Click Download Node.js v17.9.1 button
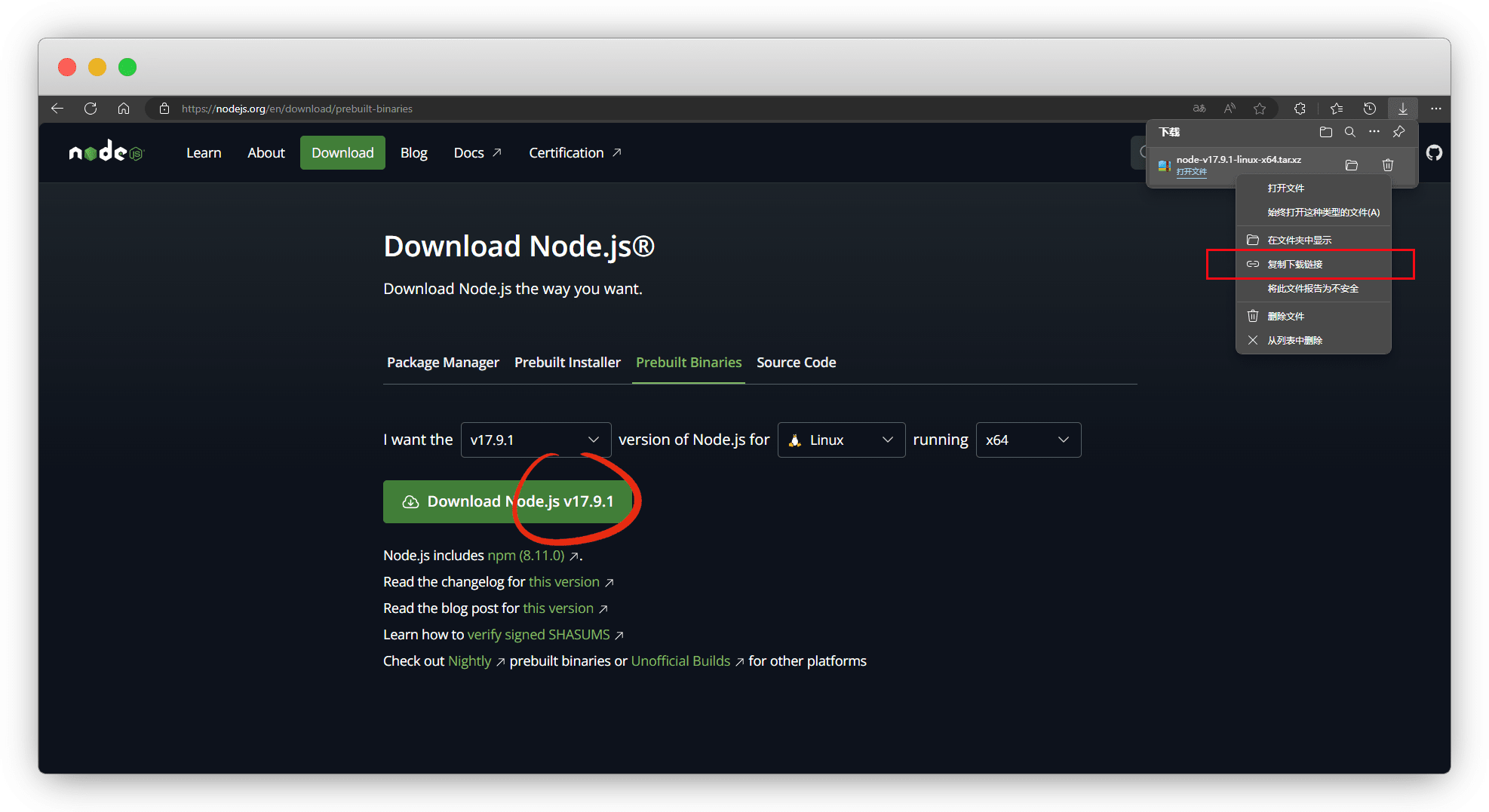The height and width of the screenshot is (812, 1489). click(x=508, y=501)
